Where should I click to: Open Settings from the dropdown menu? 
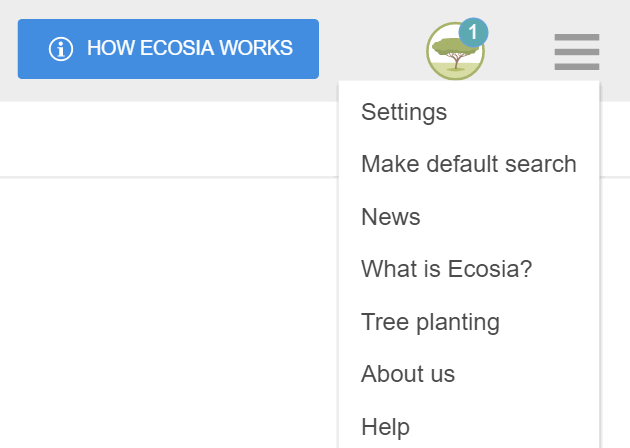(404, 112)
